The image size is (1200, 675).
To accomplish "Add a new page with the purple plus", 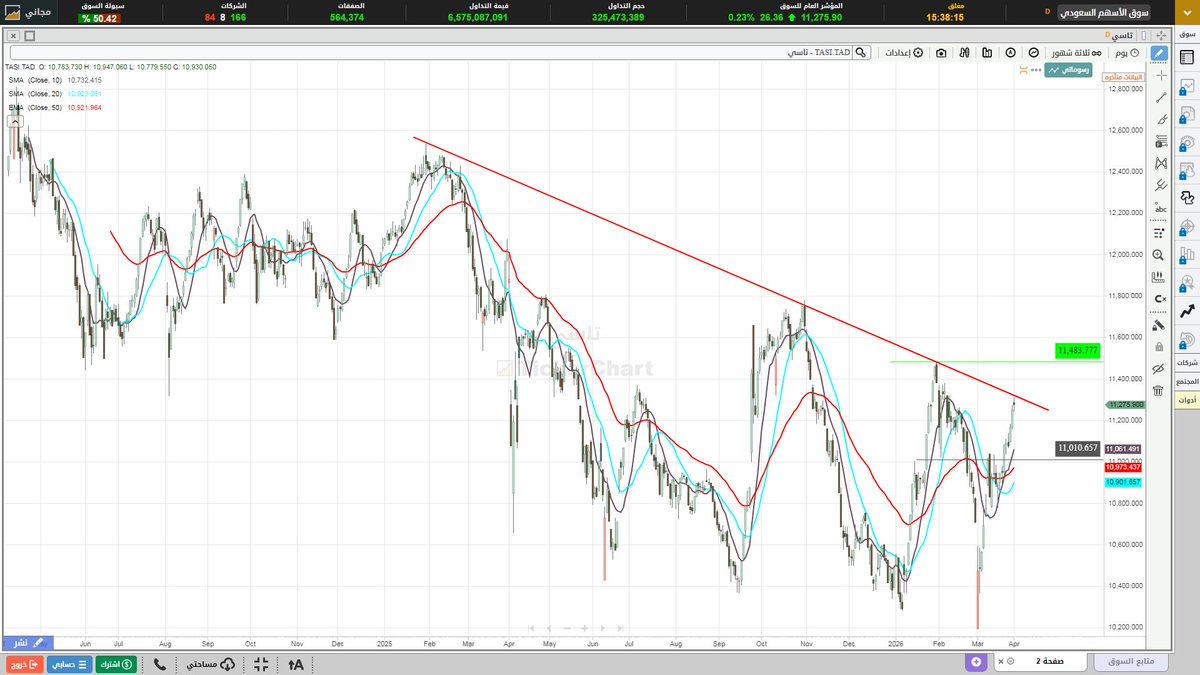I will pyautogui.click(x=976, y=662).
